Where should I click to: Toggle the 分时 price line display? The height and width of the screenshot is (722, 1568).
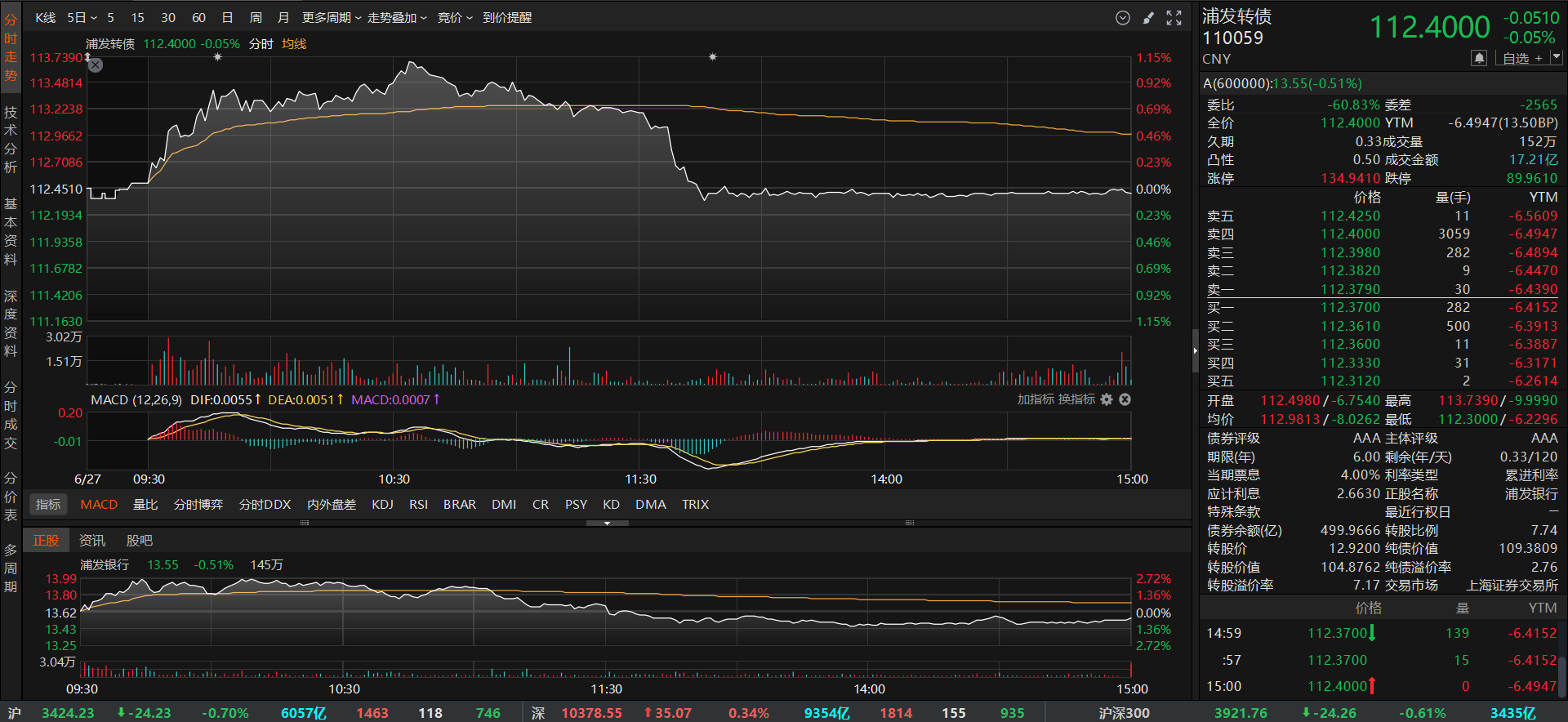click(x=261, y=44)
